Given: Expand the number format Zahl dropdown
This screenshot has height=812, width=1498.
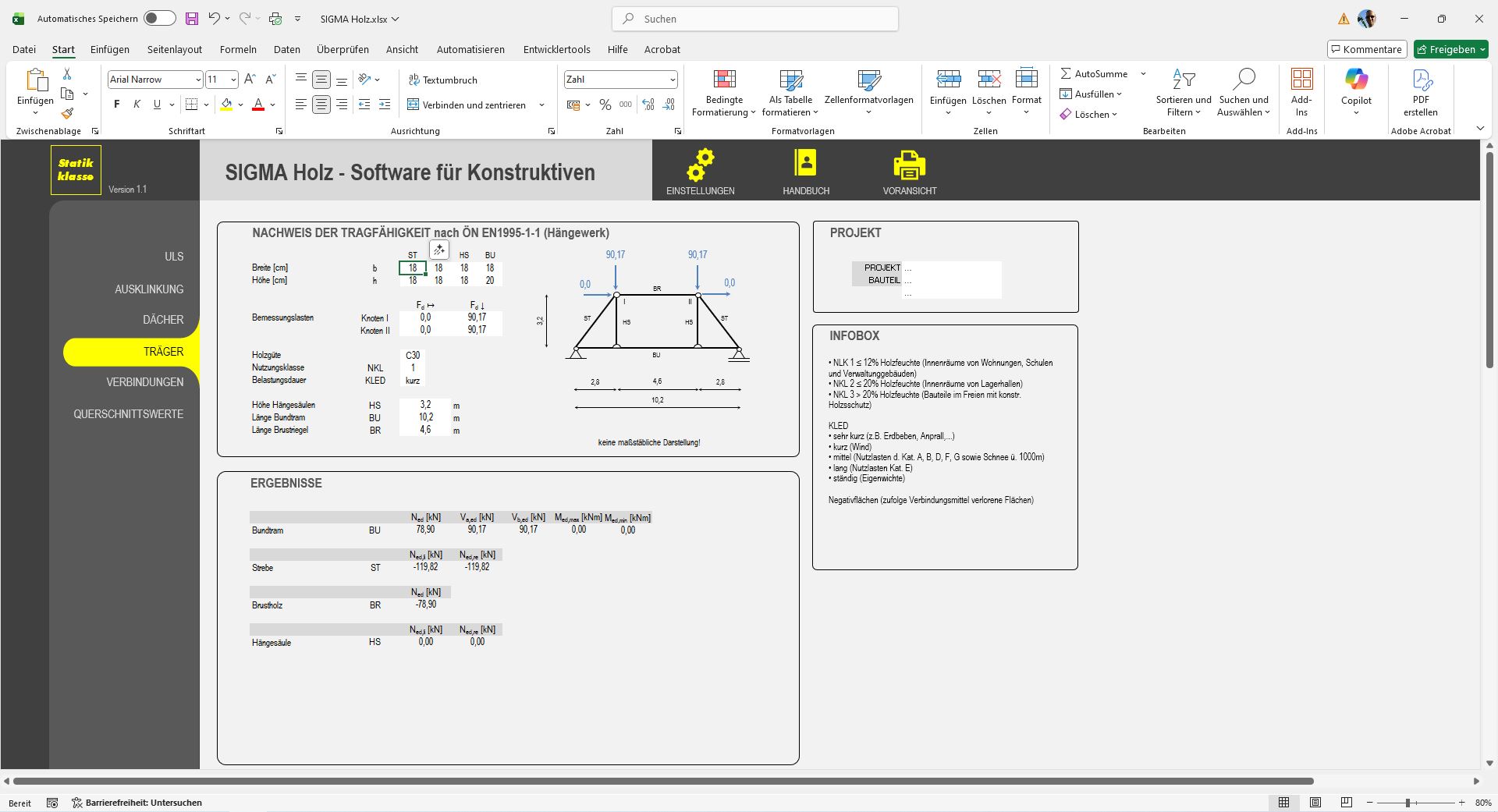Looking at the screenshot, I should (x=672, y=80).
